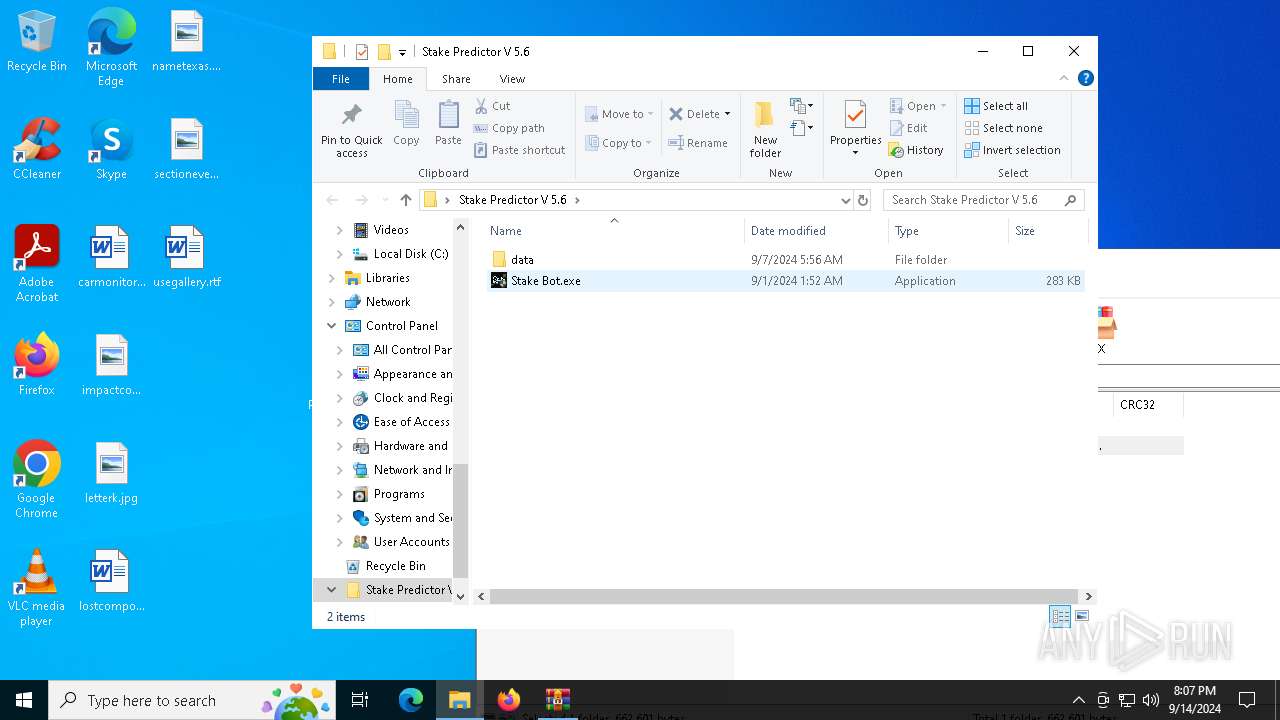Open Recent locations dropdown arrow
This screenshot has width=1280, height=720.
click(x=385, y=200)
